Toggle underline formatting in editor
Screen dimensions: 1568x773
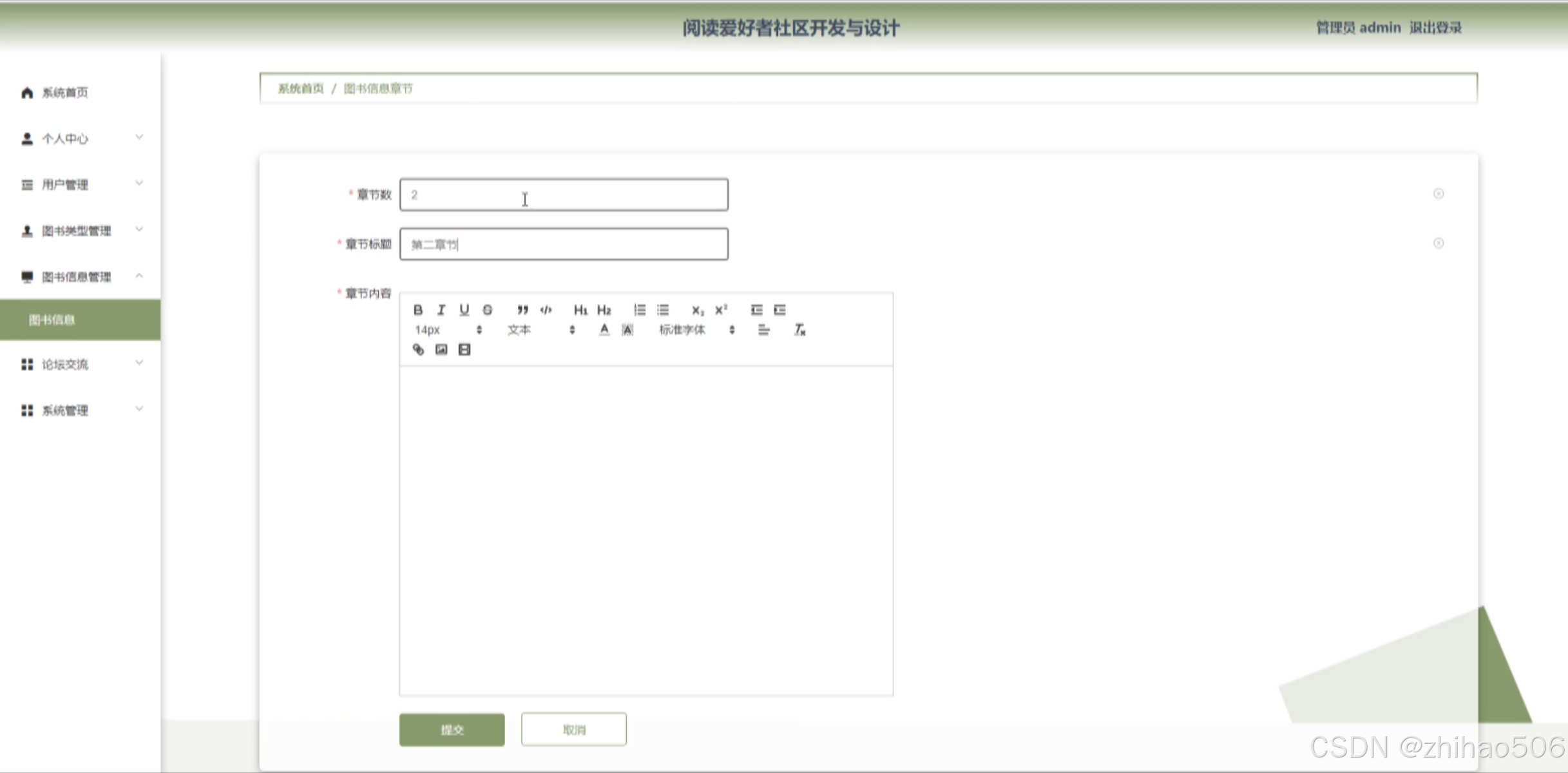[x=464, y=310]
